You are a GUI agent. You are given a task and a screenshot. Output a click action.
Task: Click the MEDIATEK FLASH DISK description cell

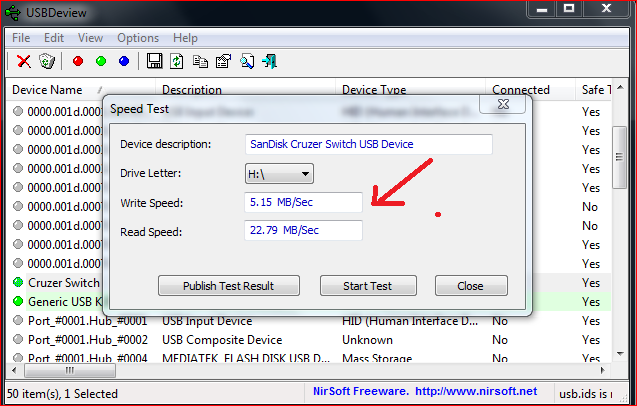click(246, 358)
